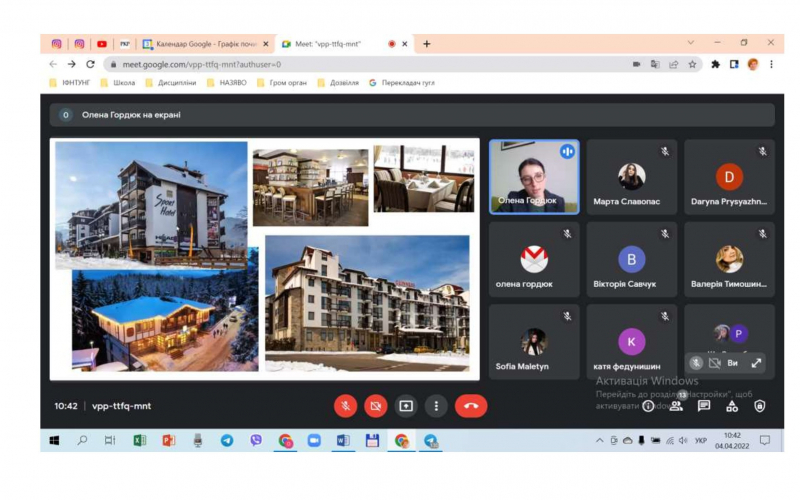Open the НАЗЯВО bookmark folder
The height and width of the screenshot is (500, 800).
(227, 83)
